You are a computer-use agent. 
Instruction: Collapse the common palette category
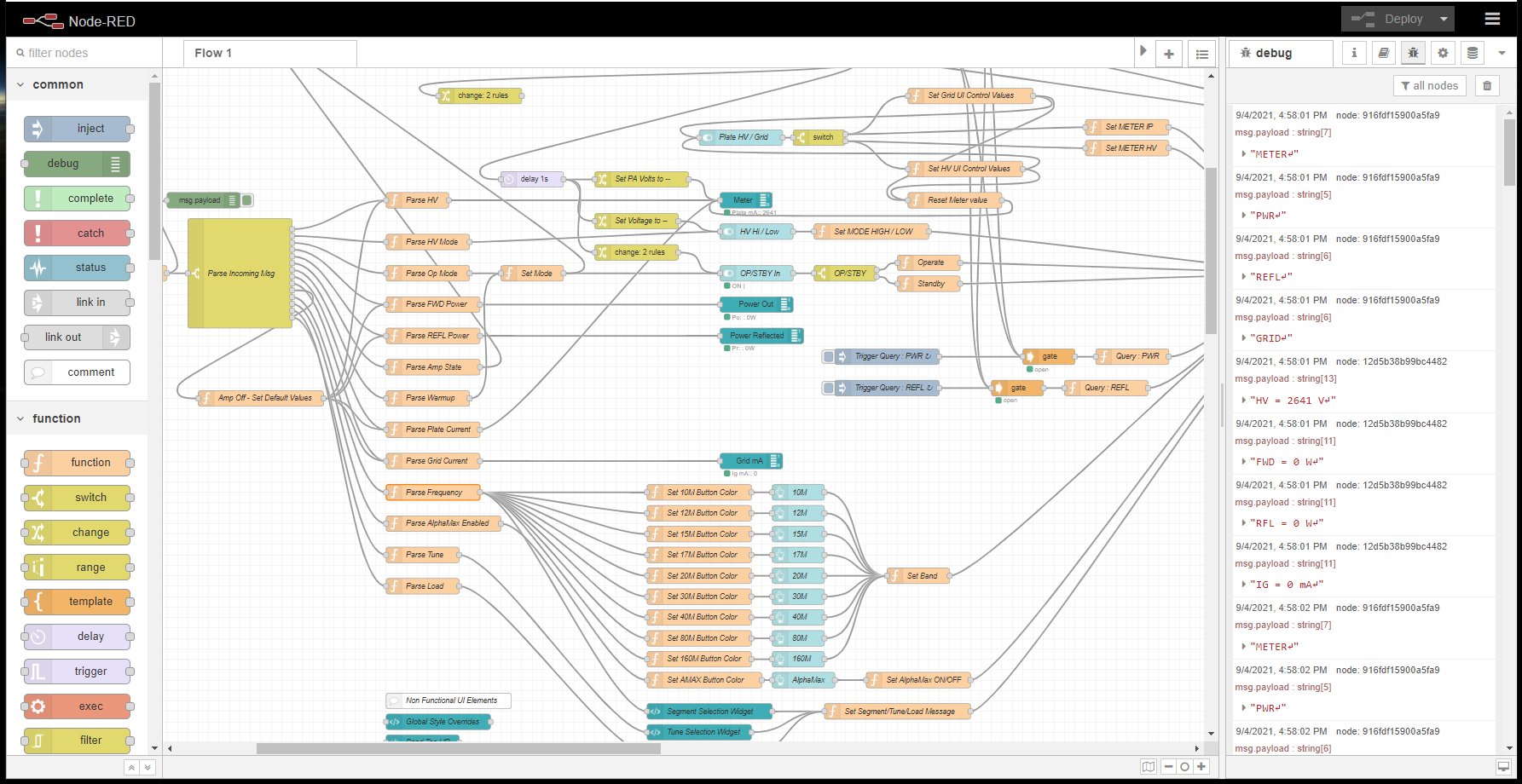point(20,84)
